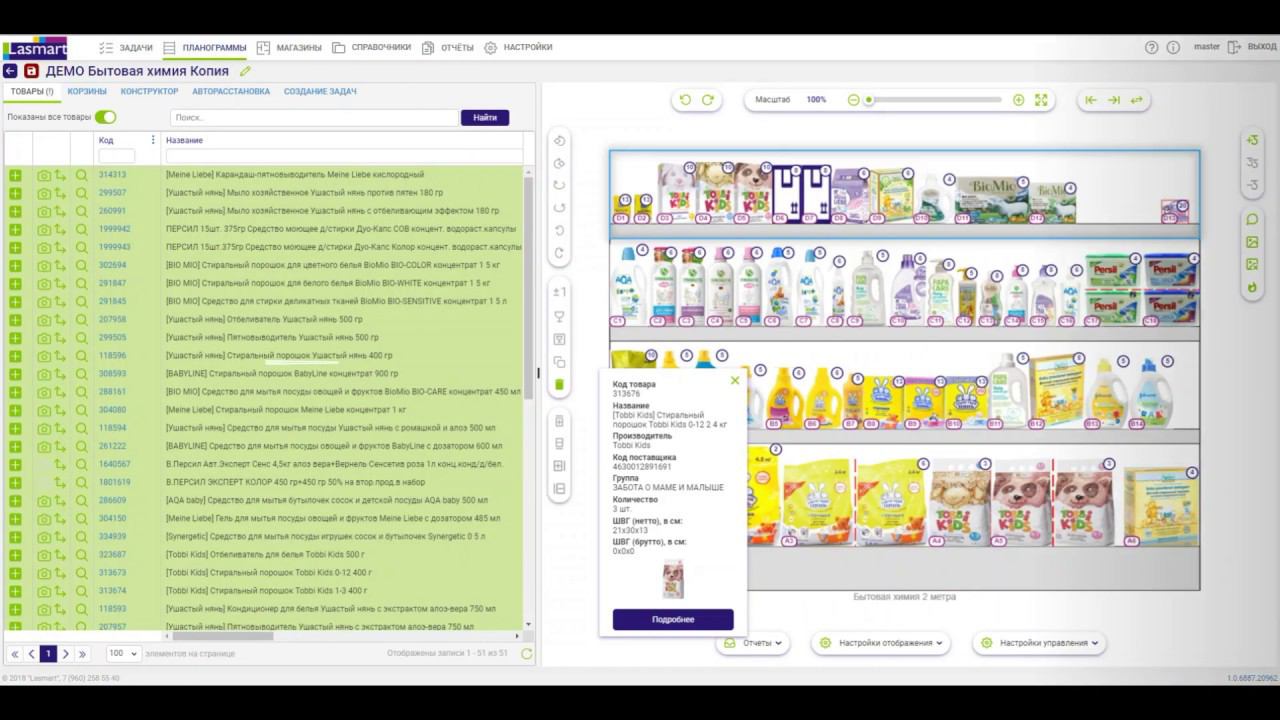Screen dimensions: 1280x720
Task: Open the ОТЧЁТЫ menu in the top bar
Action: coord(447,47)
